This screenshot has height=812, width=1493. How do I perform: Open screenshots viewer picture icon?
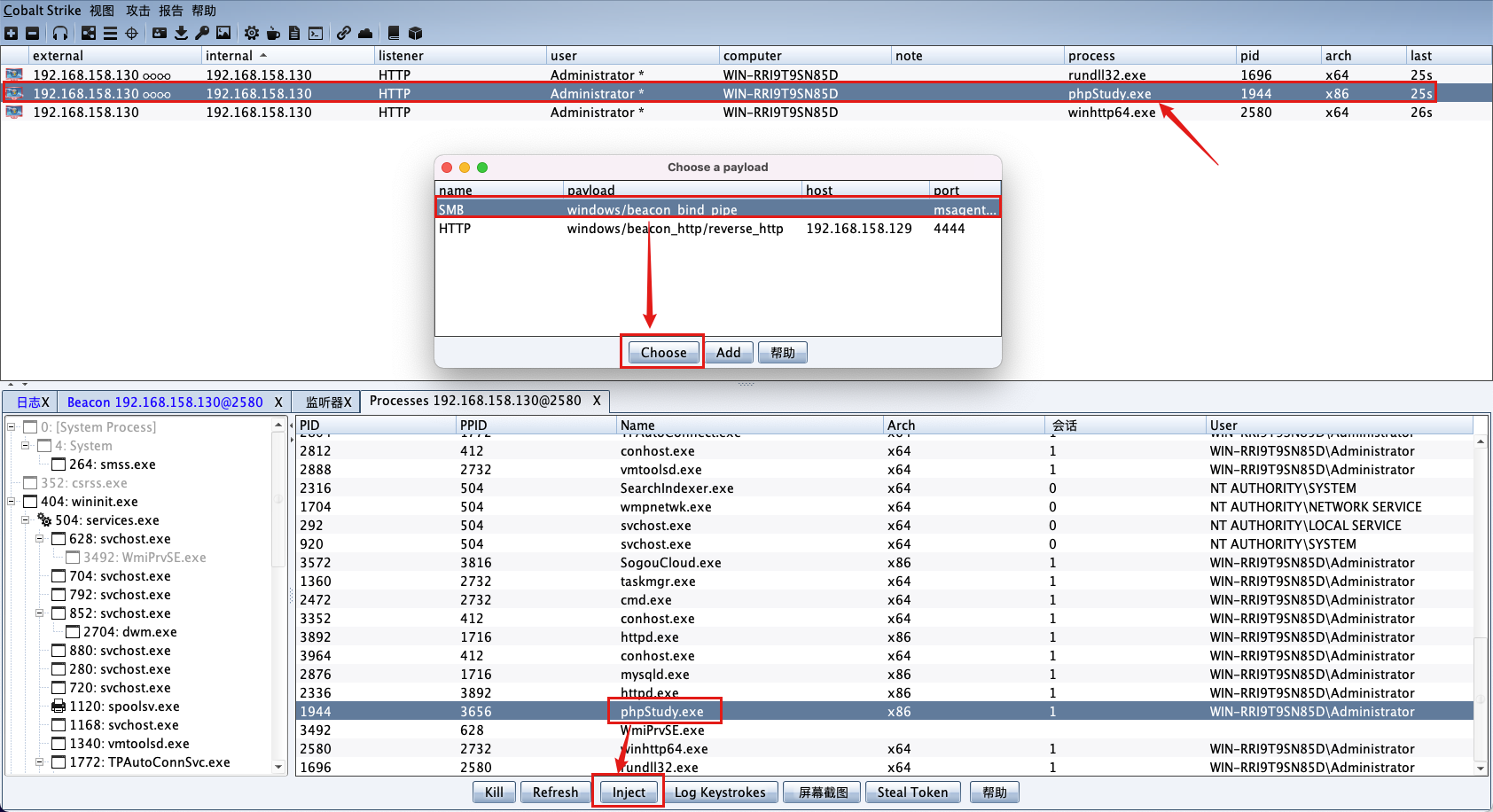point(223,33)
